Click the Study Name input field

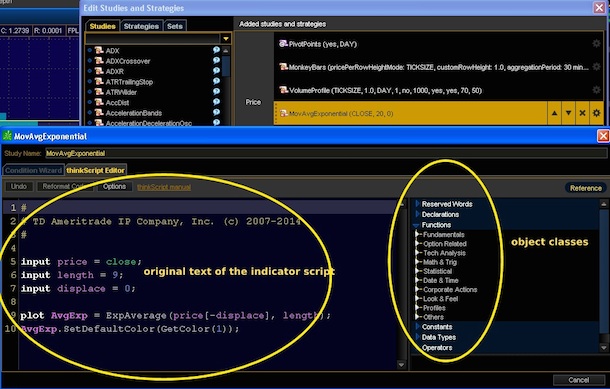(x=326, y=153)
